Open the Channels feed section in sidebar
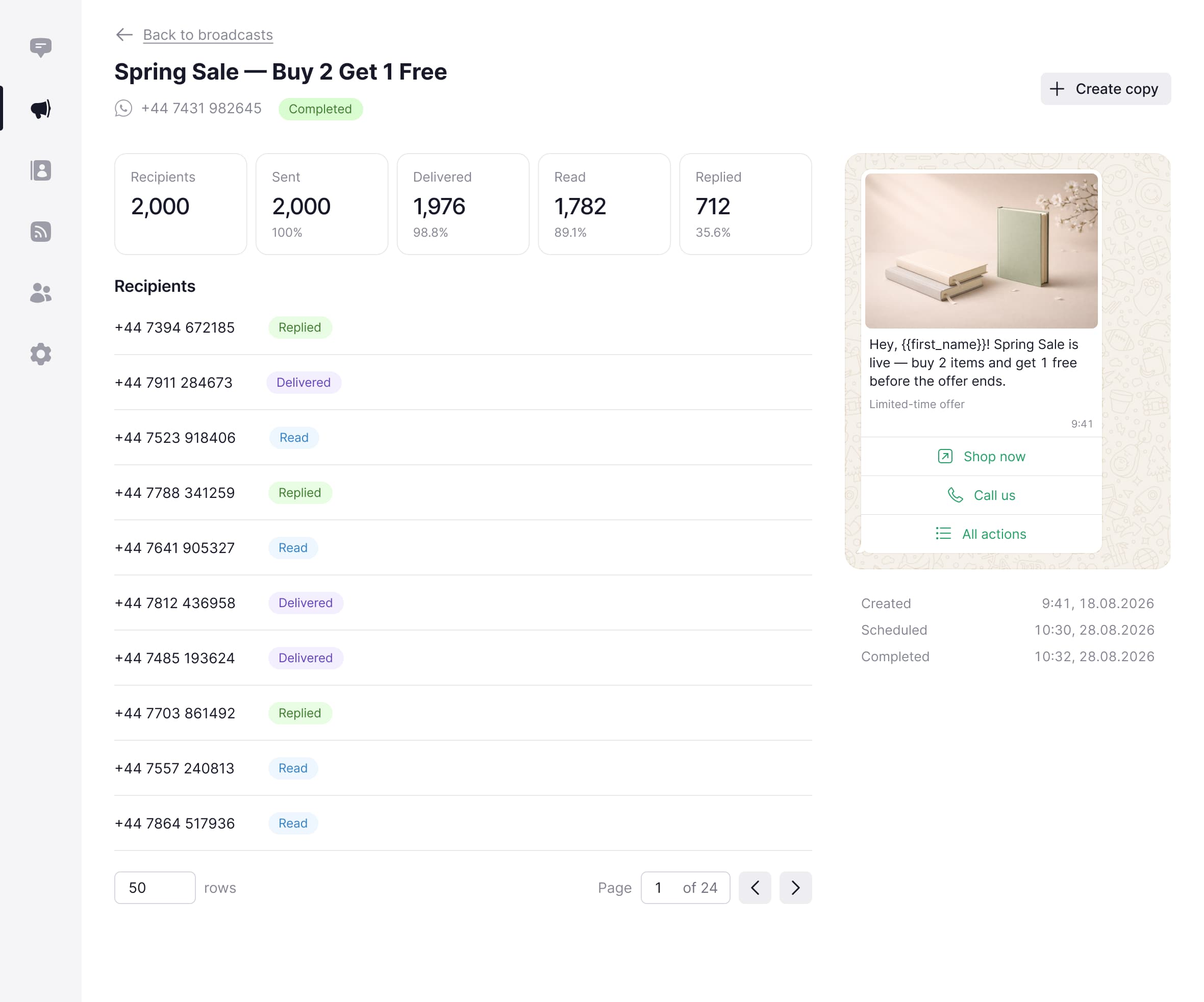1204x1002 pixels. click(40, 232)
